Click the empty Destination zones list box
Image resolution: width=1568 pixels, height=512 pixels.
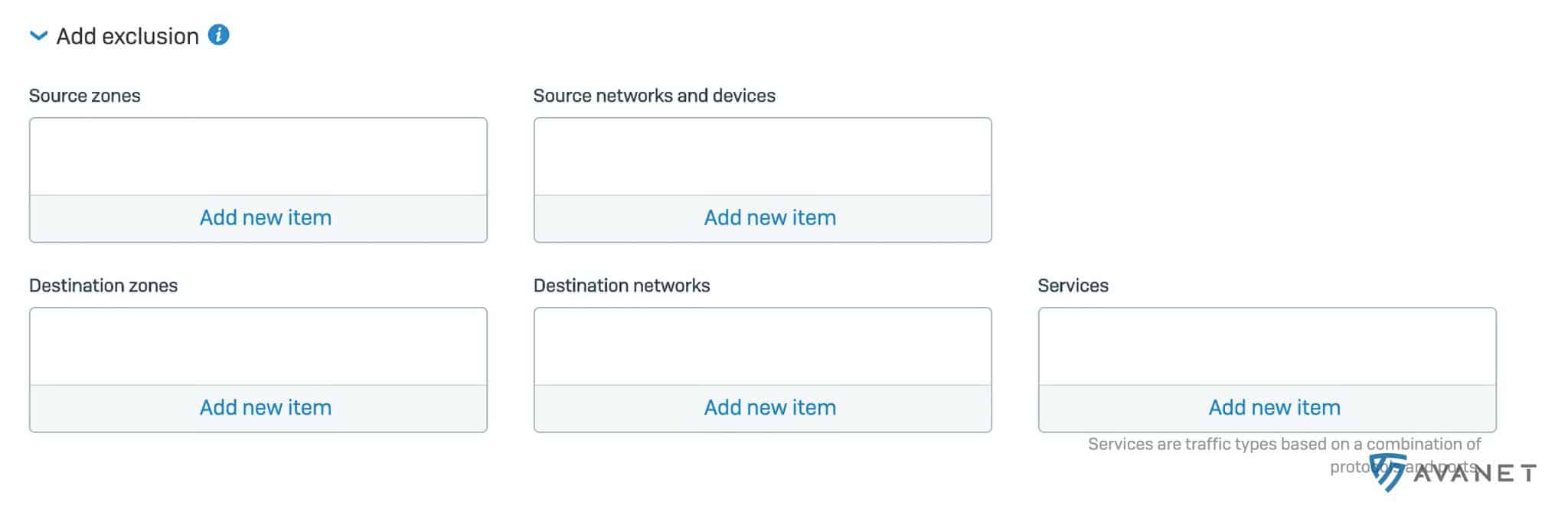(x=258, y=347)
